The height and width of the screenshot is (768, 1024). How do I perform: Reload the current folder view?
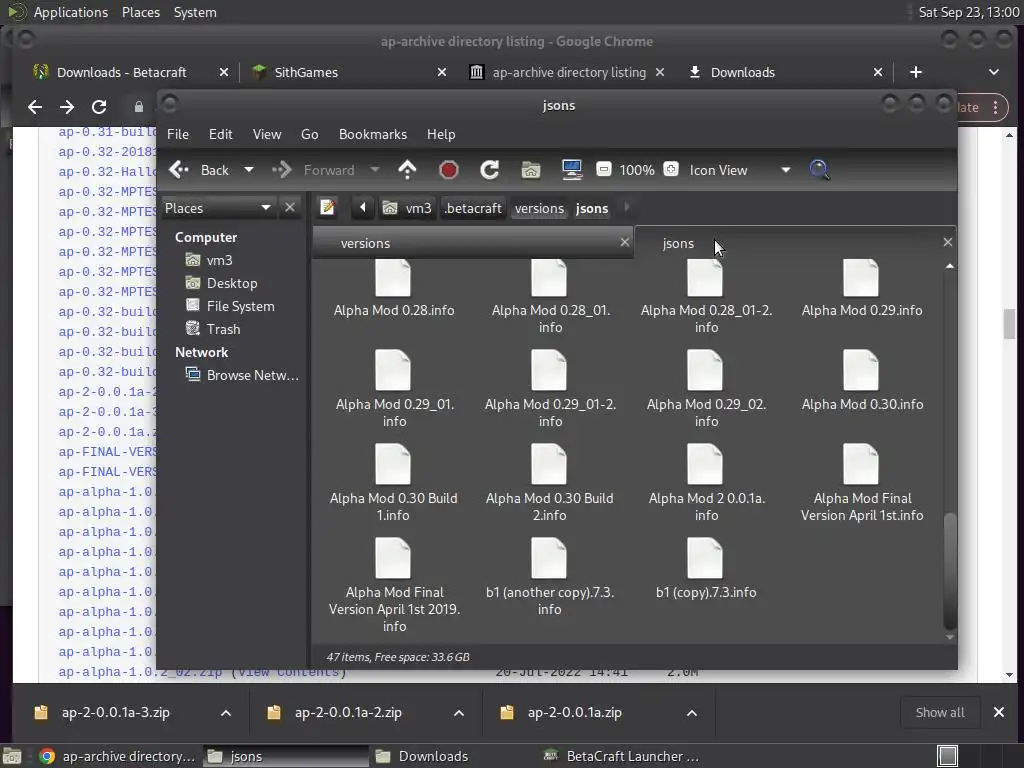point(489,170)
